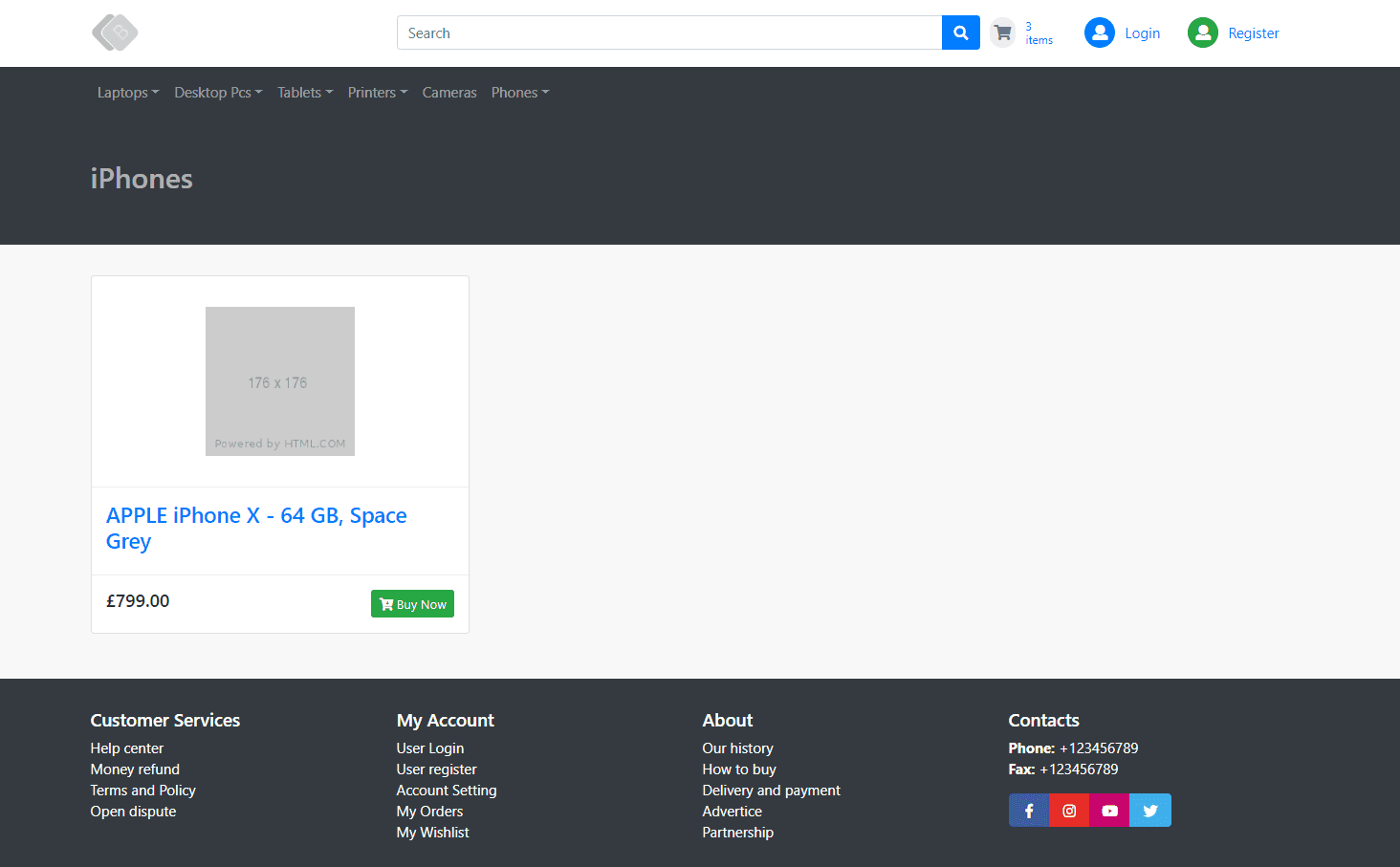Open the Help center link
This screenshot has height=867, width=1400.
(127, 748)
